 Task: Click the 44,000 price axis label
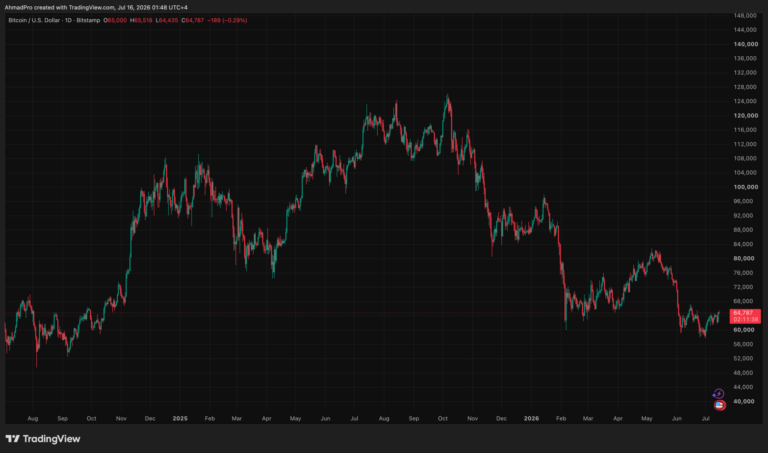point(743,387)
